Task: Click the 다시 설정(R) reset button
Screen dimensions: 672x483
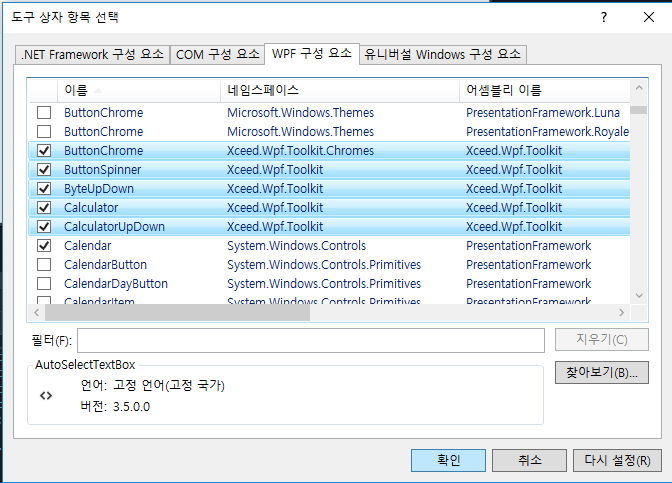Action: coord(617,460)
